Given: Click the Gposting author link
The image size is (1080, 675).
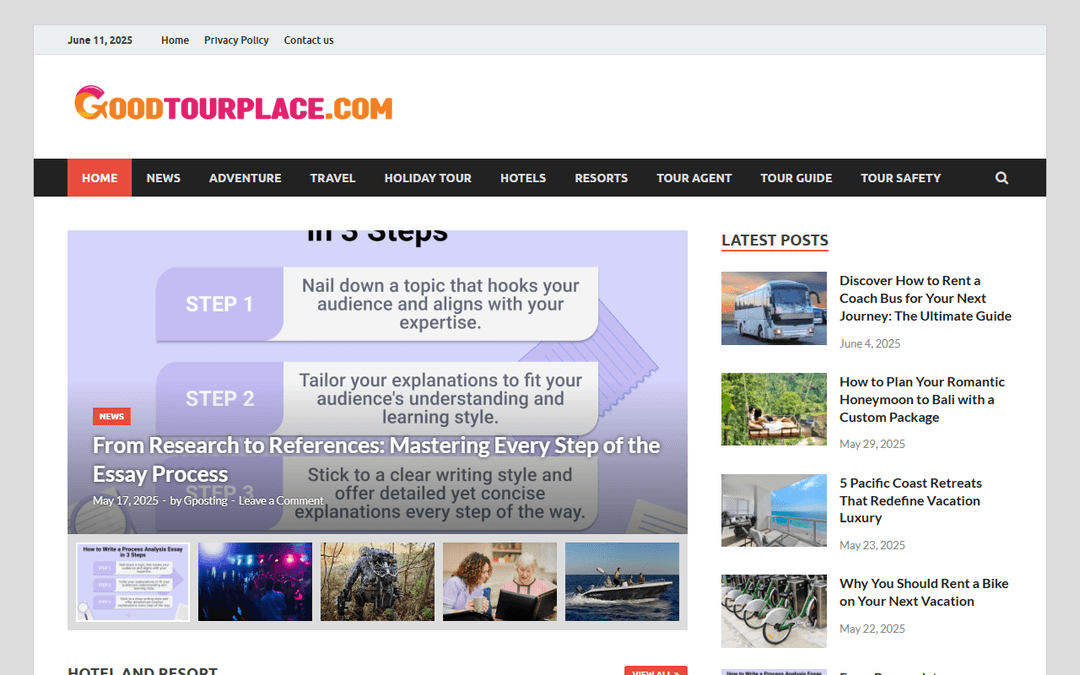Looking at the screenshot, I should [x=205, y=501].
